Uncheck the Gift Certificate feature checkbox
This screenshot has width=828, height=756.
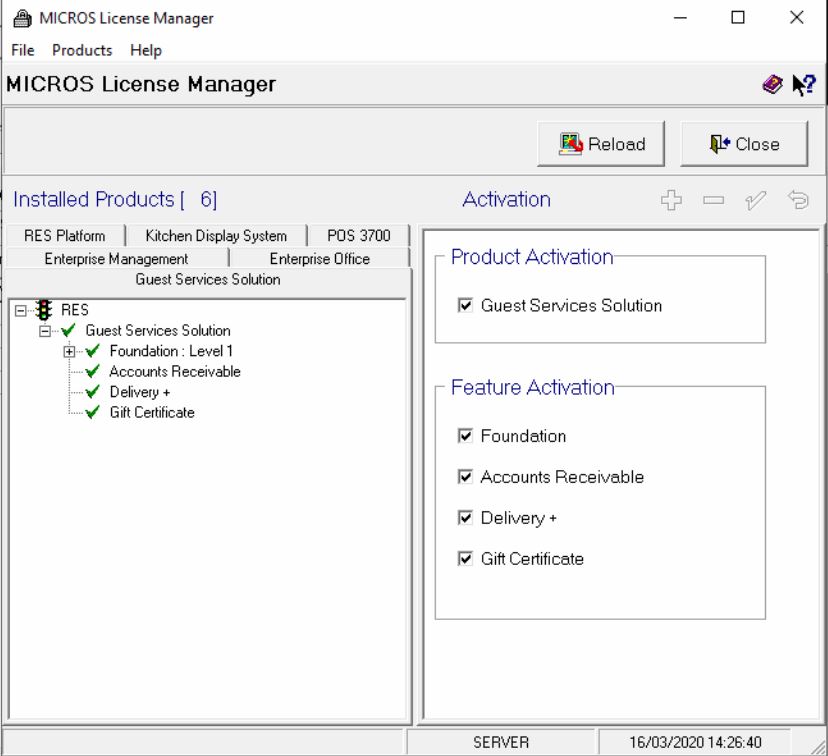click(465, 559)
